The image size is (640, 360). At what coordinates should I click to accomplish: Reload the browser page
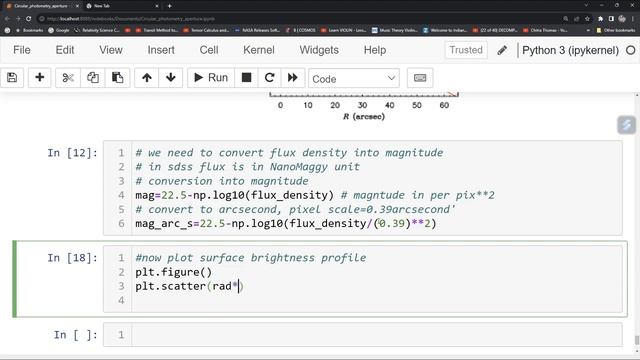click(x=29, y=19)
